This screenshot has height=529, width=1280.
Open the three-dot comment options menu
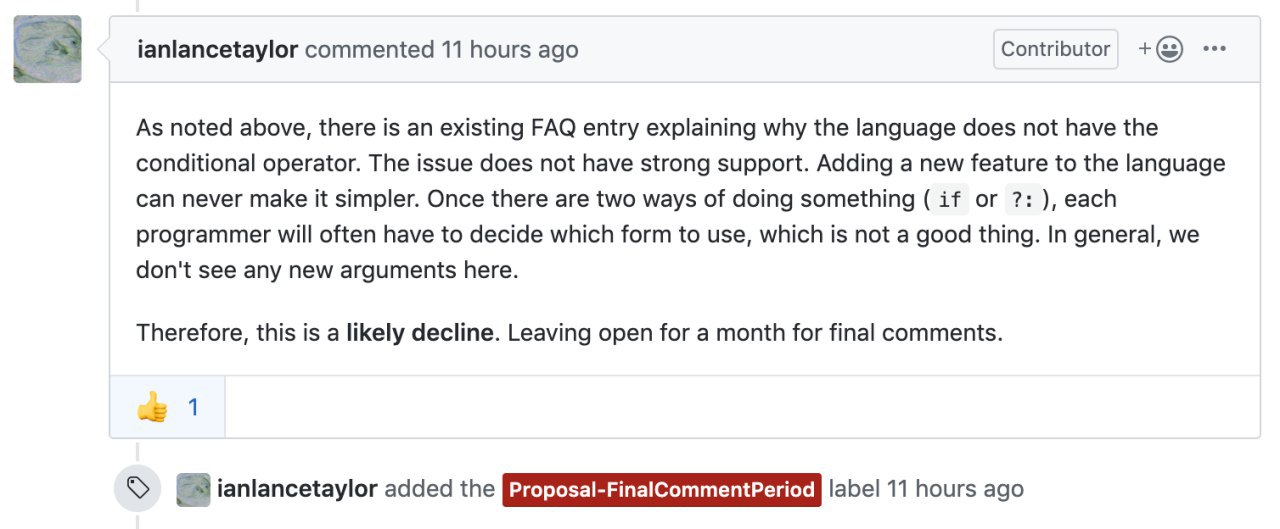tap(1214, 49)
